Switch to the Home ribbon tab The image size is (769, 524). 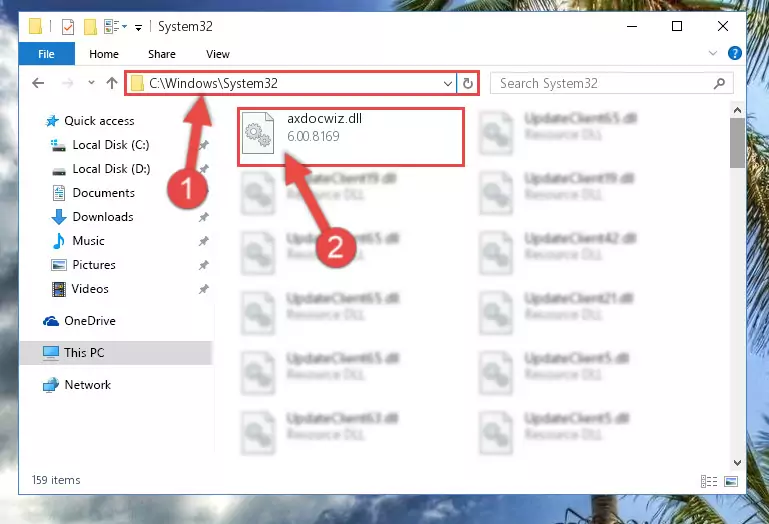click(104, 54)
